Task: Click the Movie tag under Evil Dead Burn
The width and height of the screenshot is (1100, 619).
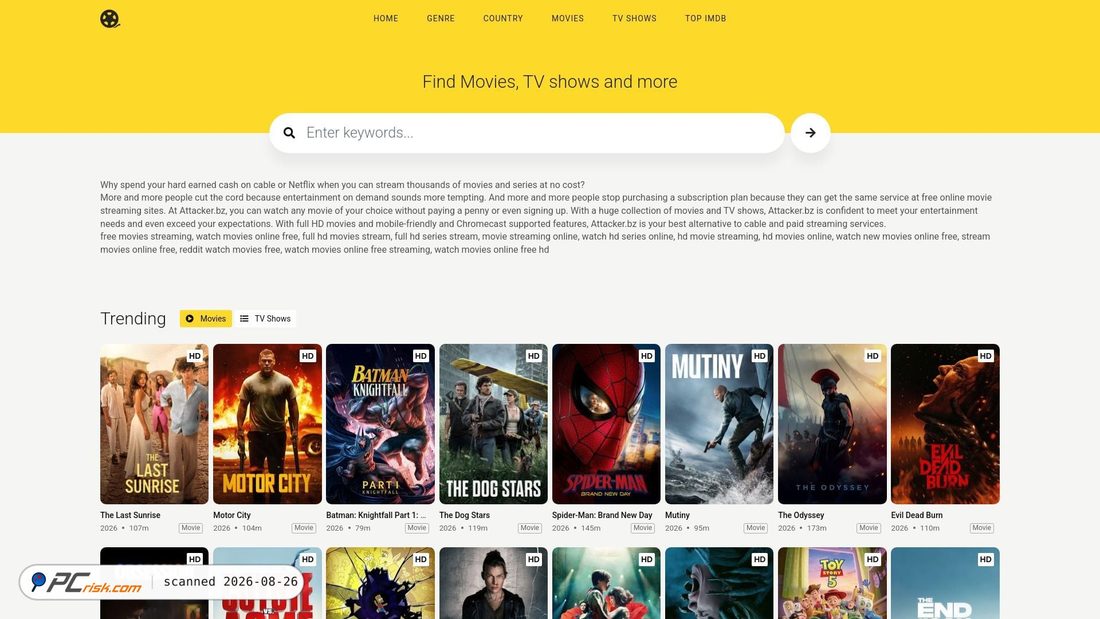Action: point(981,528)
